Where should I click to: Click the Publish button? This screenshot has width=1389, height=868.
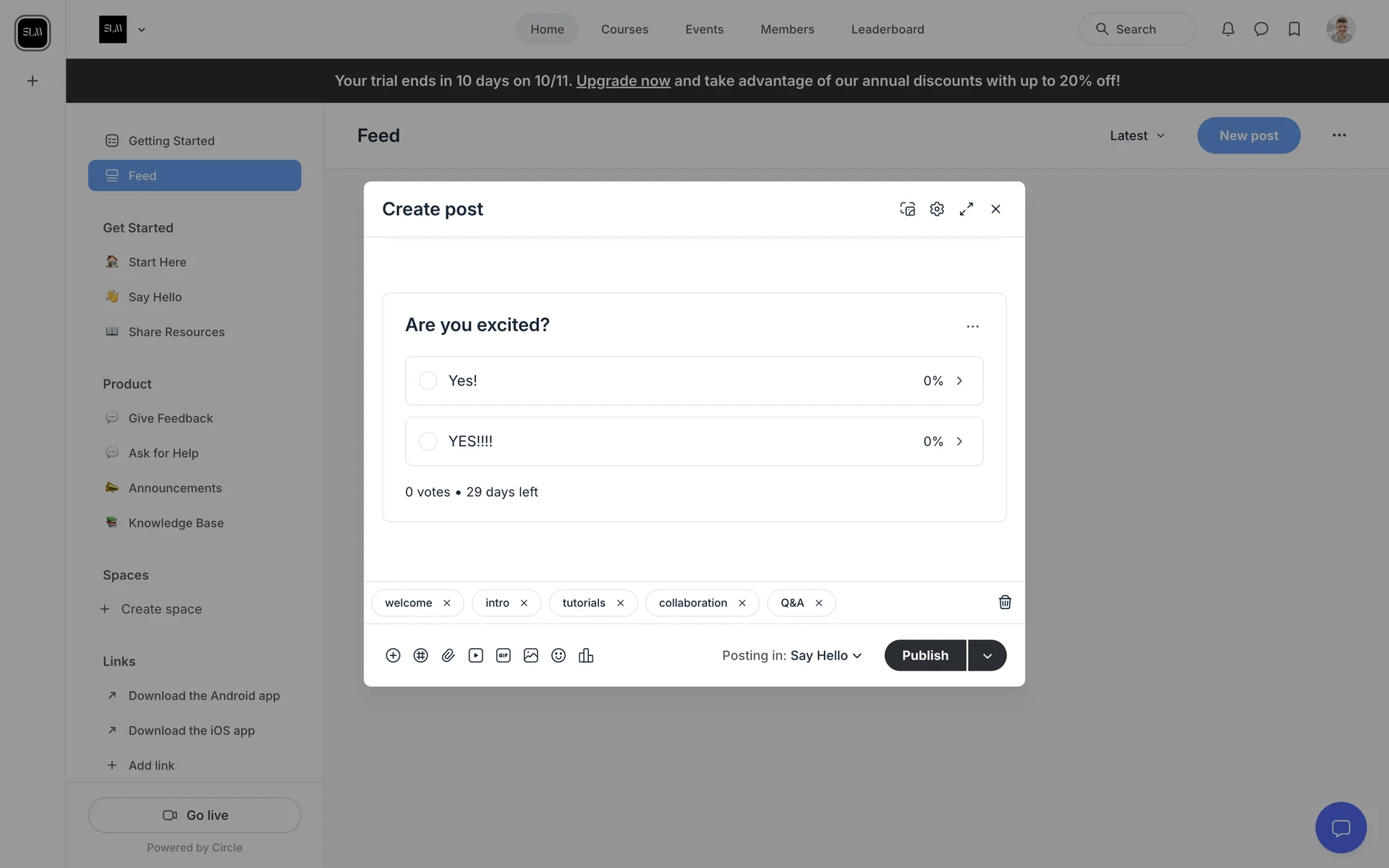point(925,655)
